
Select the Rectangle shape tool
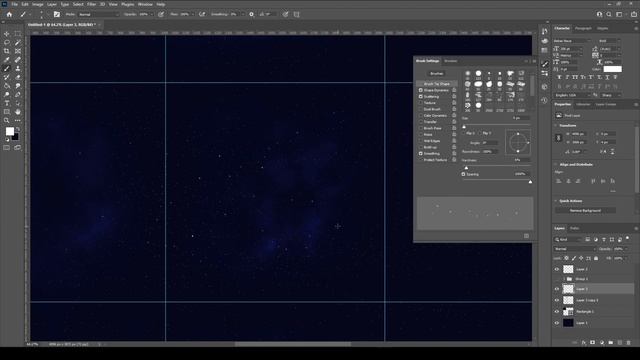7,112
